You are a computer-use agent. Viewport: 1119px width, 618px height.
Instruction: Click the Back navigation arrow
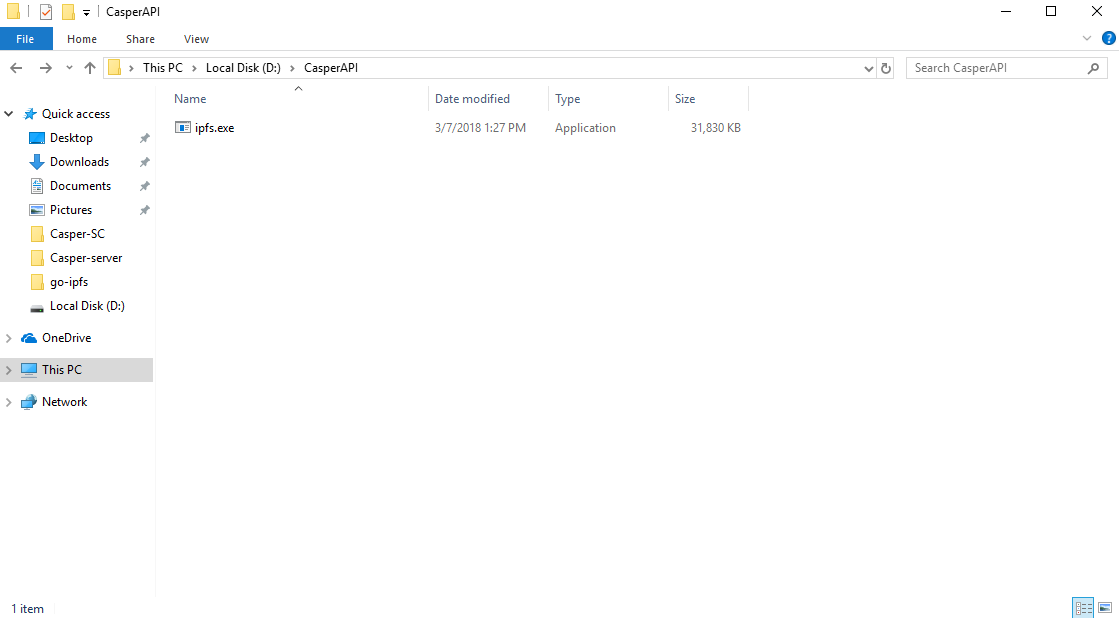point(16,68)
